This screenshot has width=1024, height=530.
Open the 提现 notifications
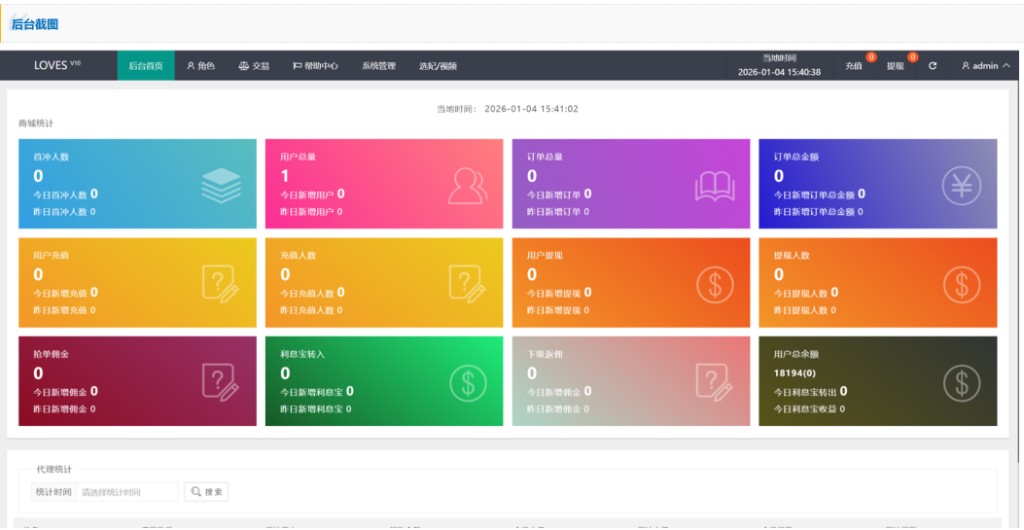tap(895, 66)
